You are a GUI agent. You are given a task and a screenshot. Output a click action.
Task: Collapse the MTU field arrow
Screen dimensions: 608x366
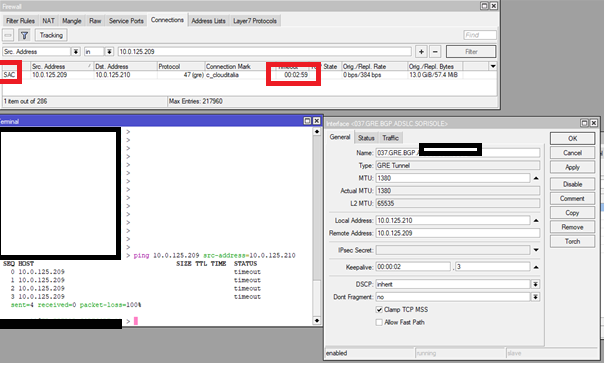pyautogui.click(x=536, y=178)
